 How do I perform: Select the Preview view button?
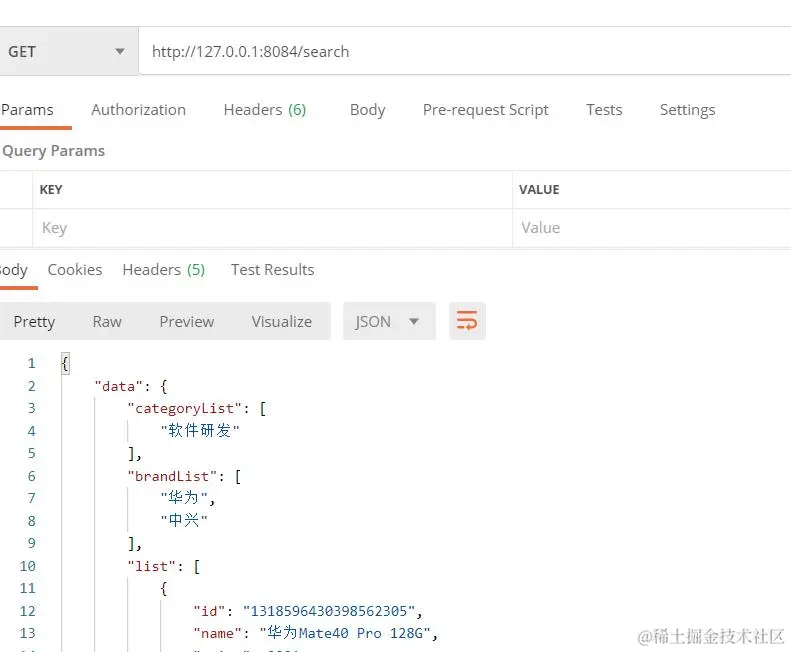click(x=187, y=321)
